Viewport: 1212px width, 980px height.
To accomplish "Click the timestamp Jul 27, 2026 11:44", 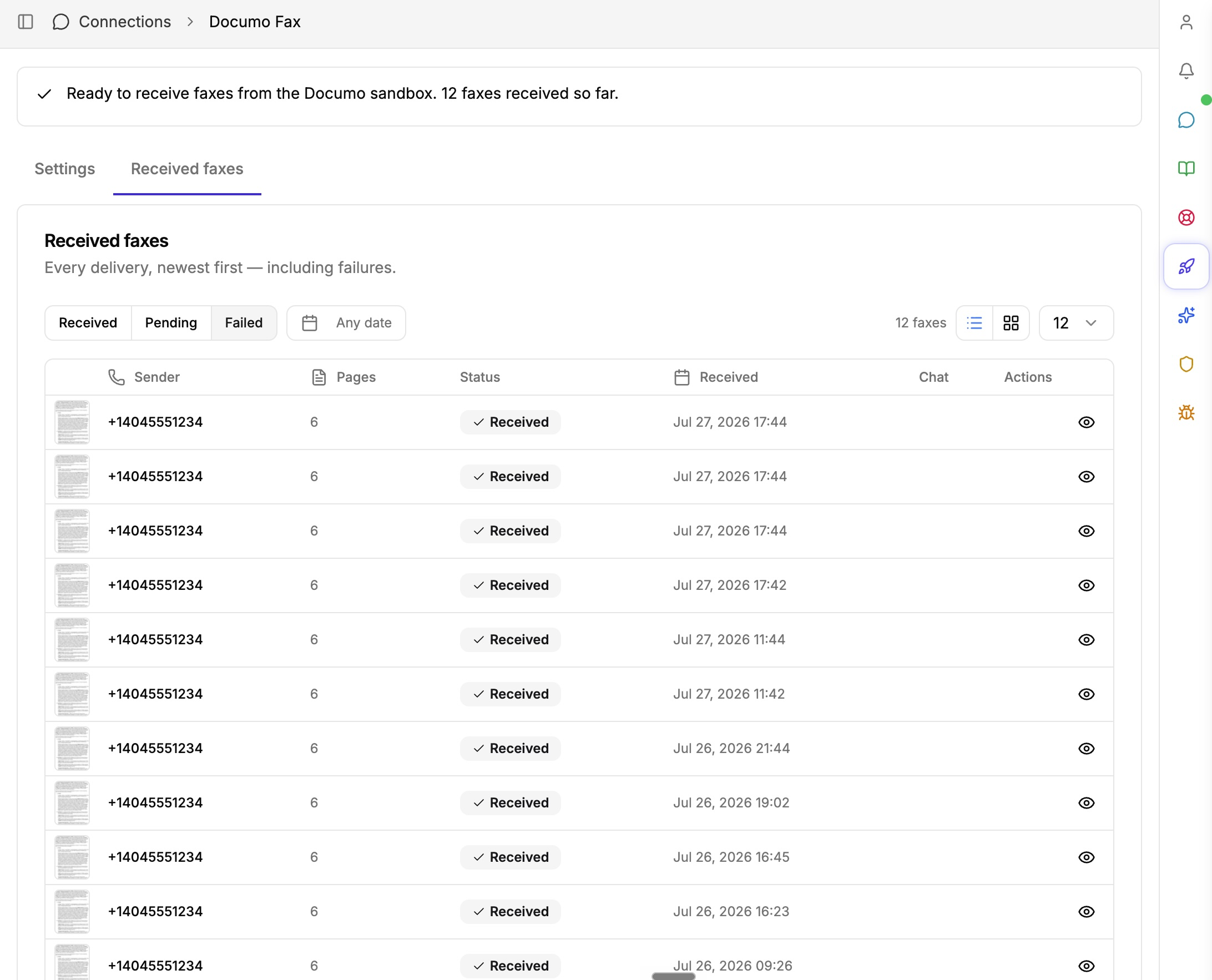I will pyautogui.click(x=729, y=640).
